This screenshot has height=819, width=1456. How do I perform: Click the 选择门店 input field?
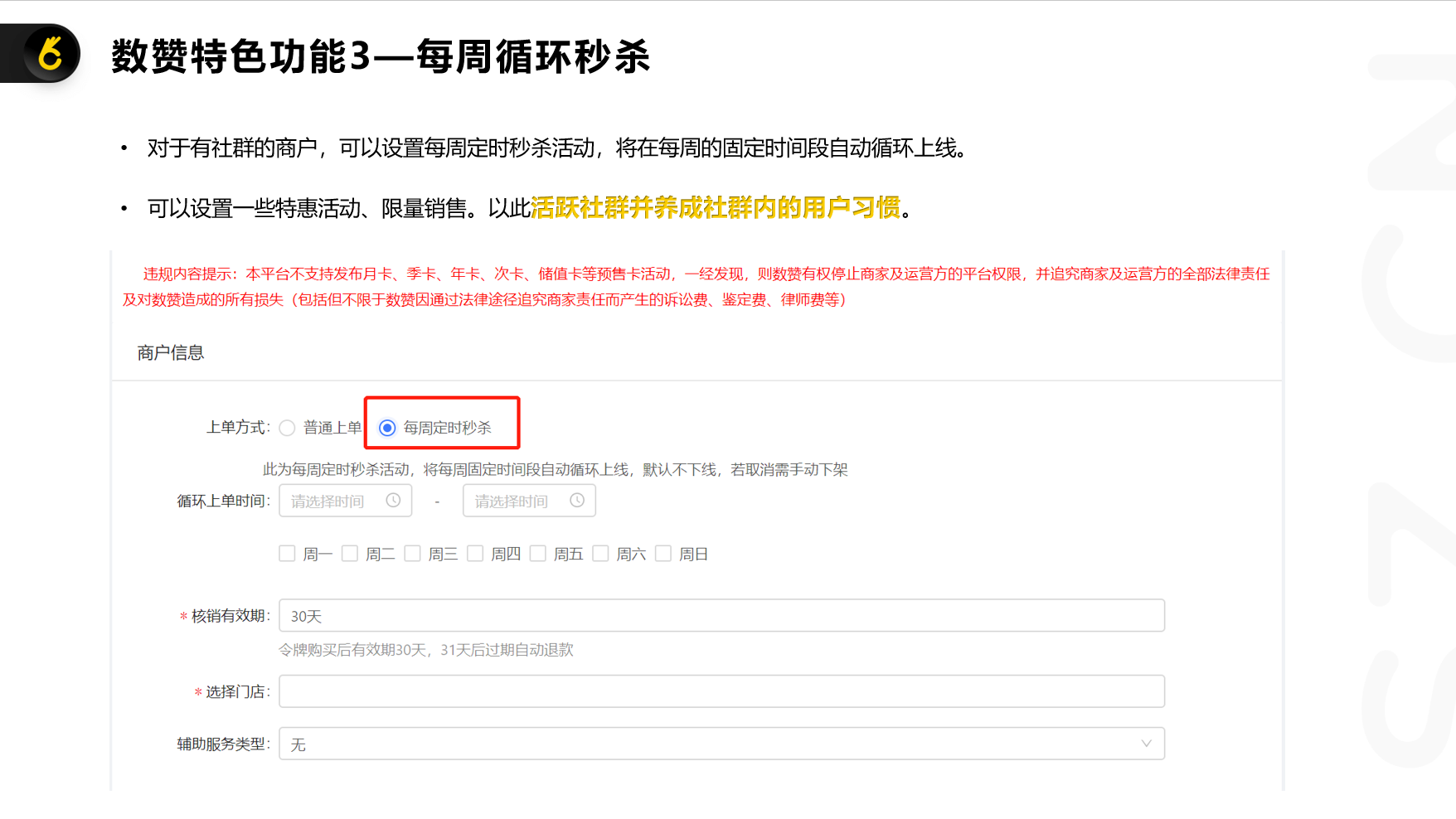pyautogui.click(x=721, y=691)
